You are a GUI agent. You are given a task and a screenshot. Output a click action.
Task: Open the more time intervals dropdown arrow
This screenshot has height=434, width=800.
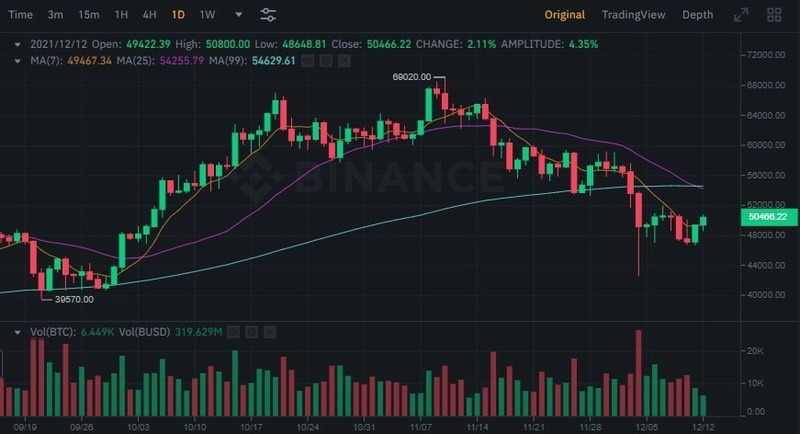(x=238, y=15)
